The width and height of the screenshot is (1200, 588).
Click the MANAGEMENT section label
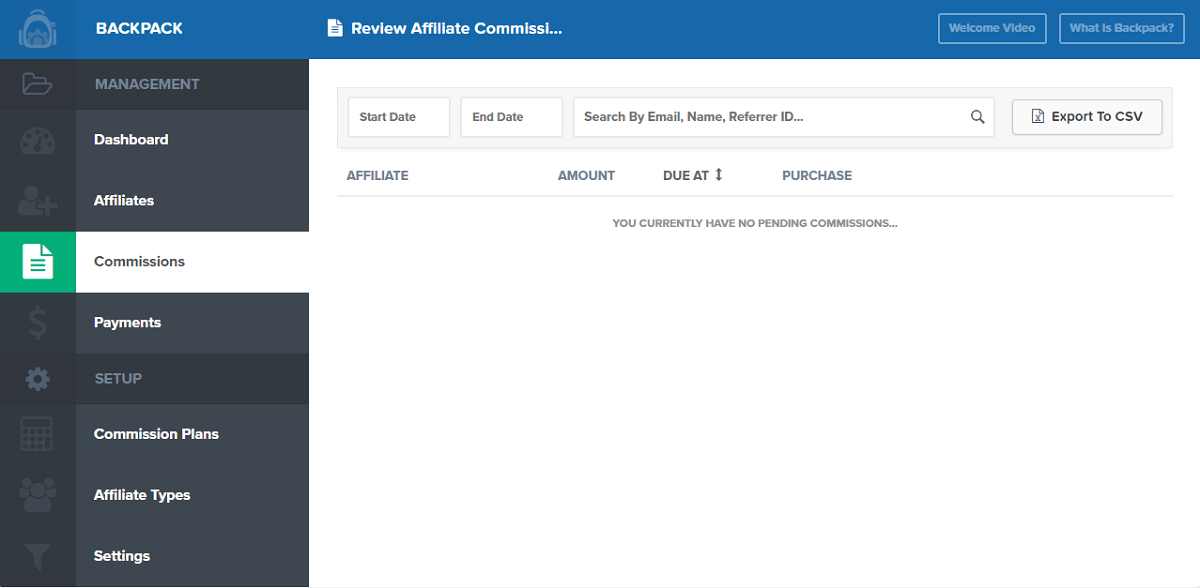pyautogui.click(x=147, y=84)
